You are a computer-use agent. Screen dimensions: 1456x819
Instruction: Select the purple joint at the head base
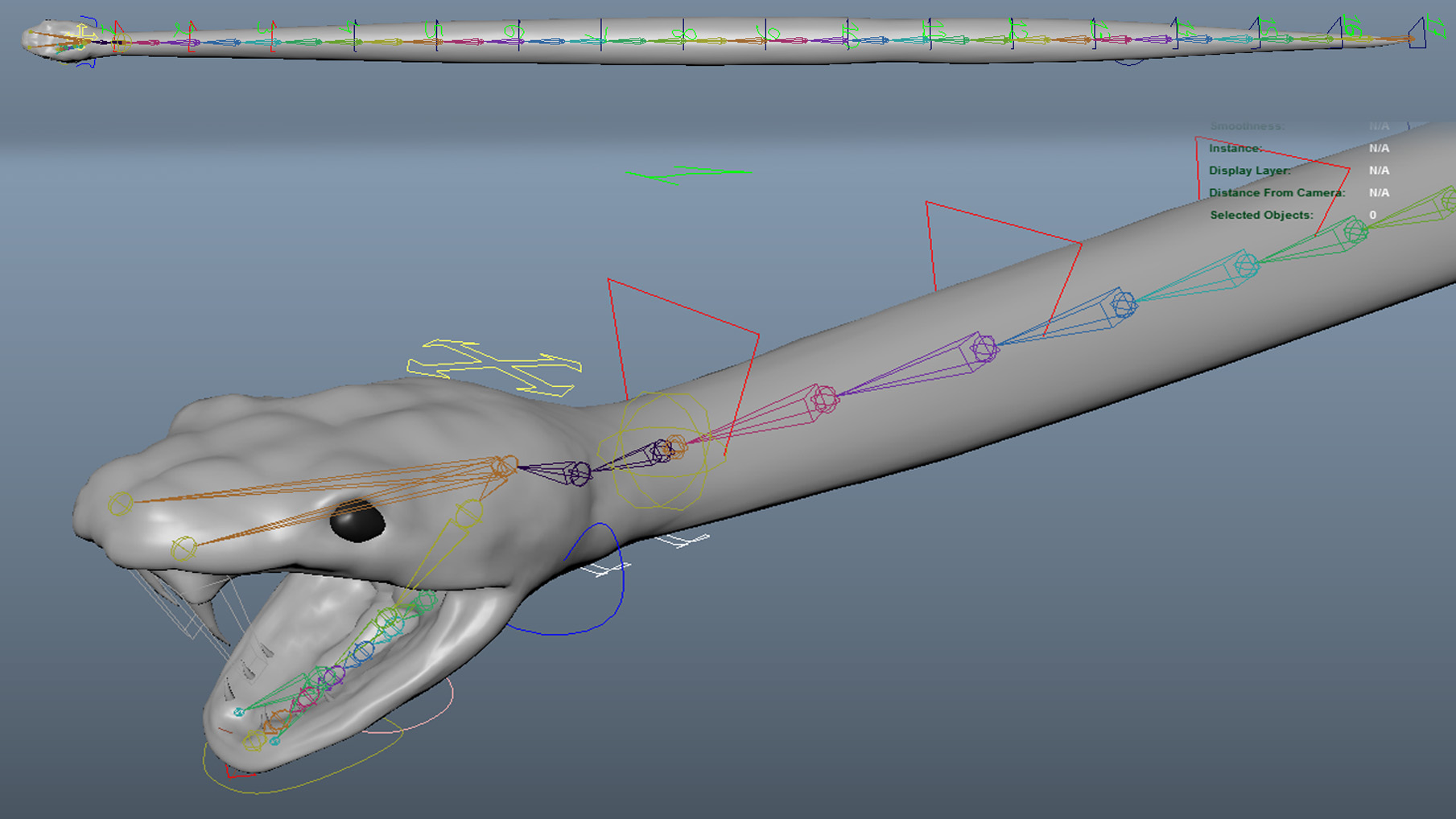pyautogui.click(x=578, y=475)
